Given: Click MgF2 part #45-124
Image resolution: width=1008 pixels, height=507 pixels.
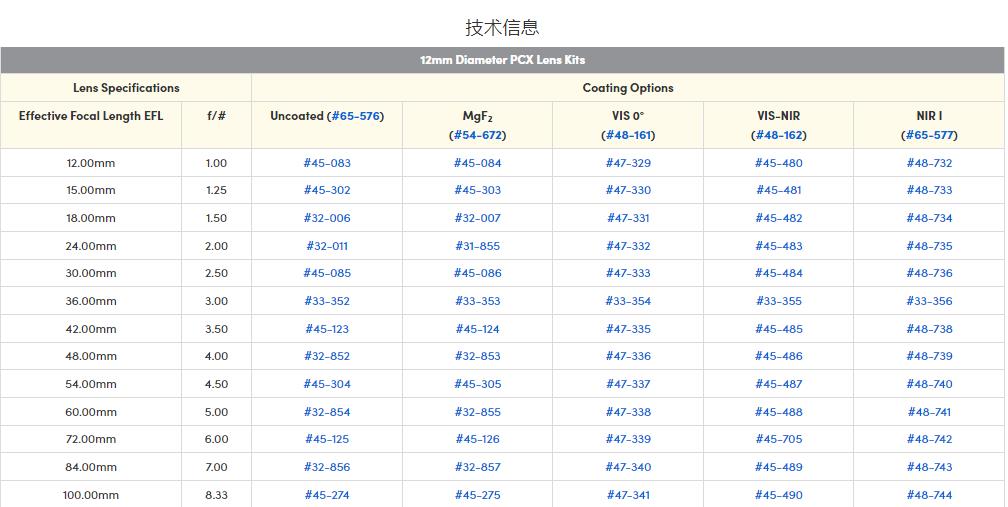Looking at the screenshot, I should tap(477, 329).
